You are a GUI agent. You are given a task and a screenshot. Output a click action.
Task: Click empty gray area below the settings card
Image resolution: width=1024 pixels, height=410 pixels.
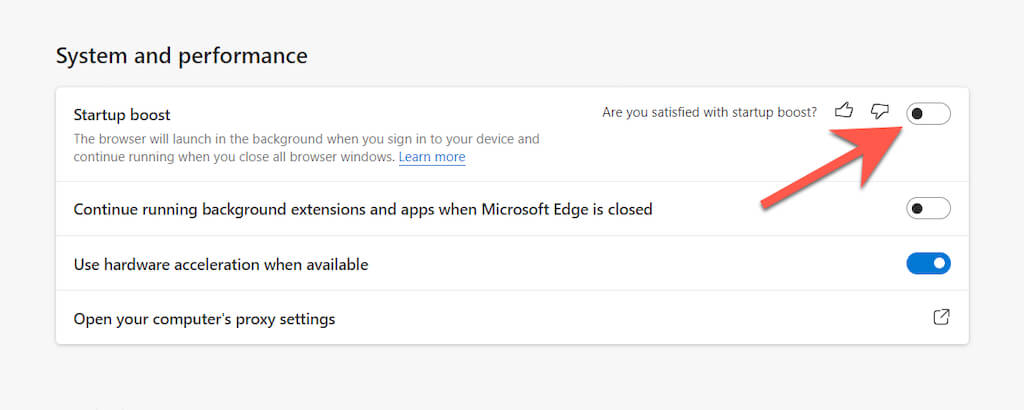(x=500, y=378)
